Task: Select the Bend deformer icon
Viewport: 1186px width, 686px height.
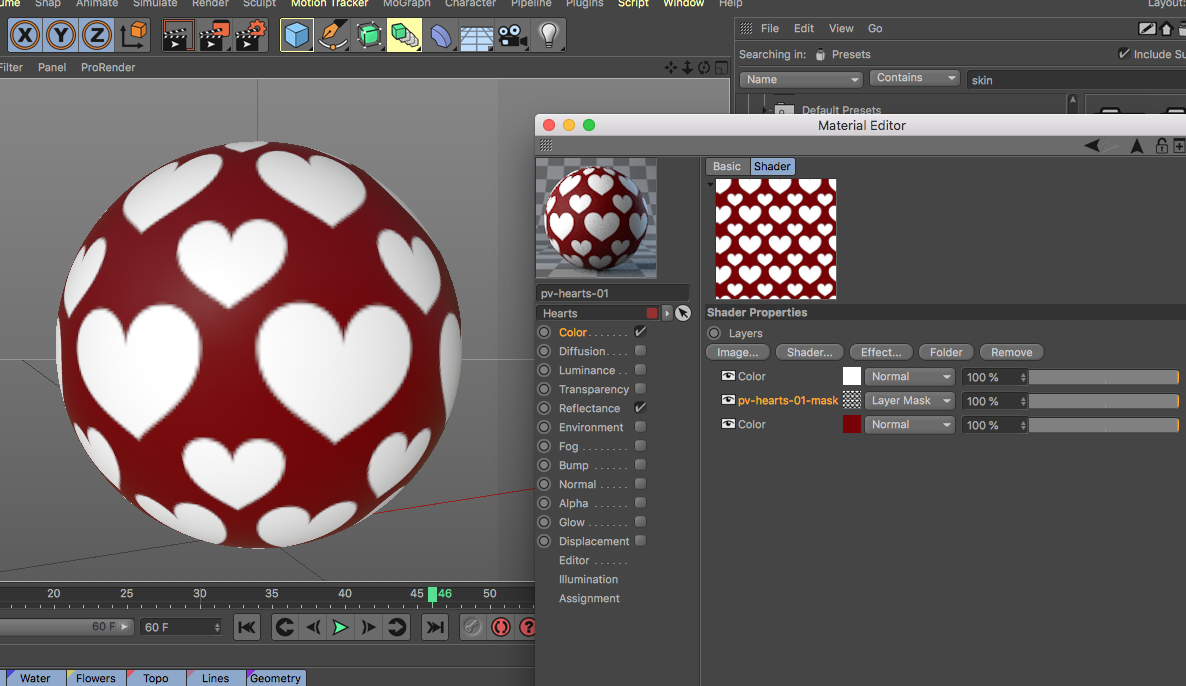Action: click(440, 35)
